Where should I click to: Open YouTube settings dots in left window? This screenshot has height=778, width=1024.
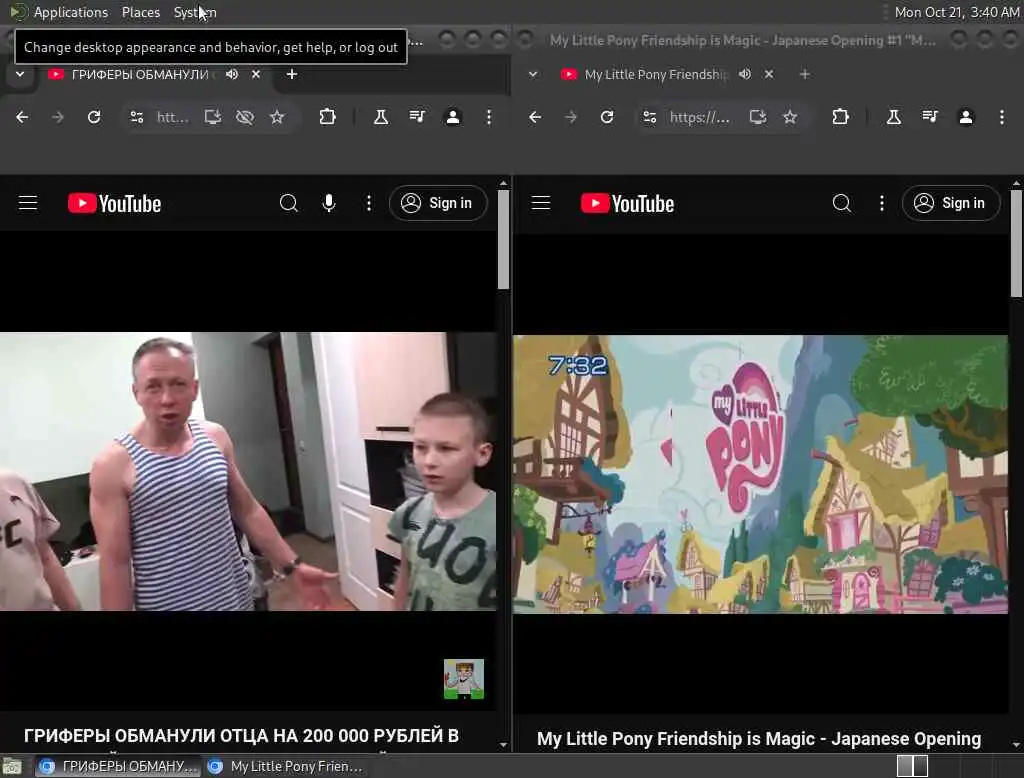click(x=369, y=203)
